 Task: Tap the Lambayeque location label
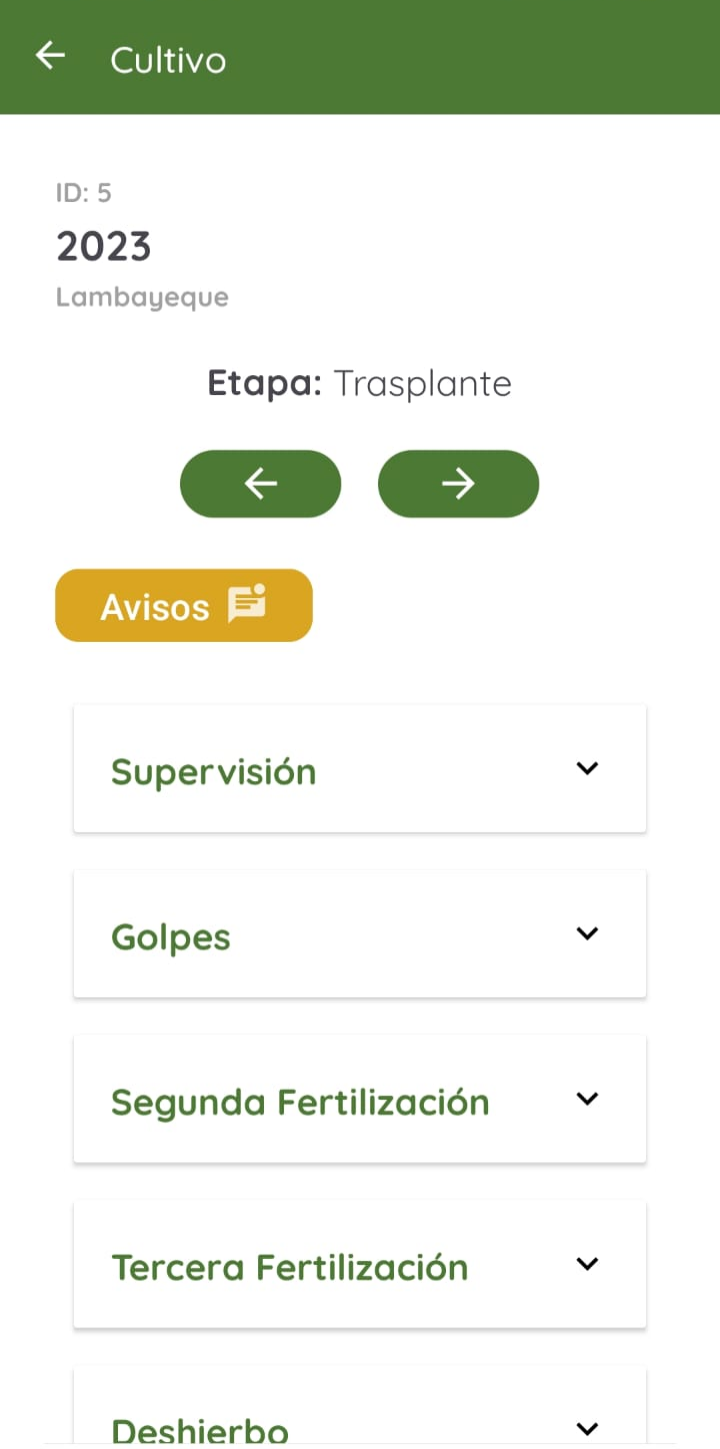point(142,297)
